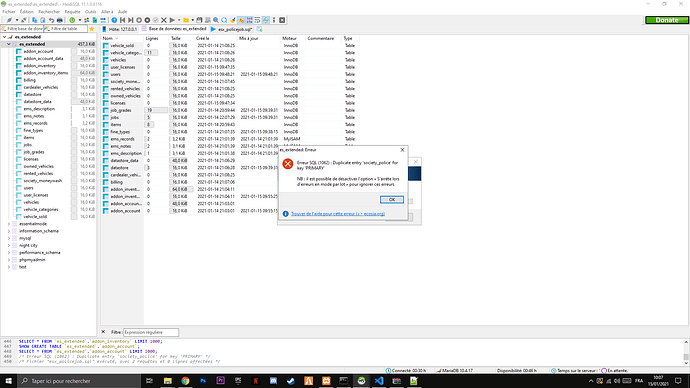Open dropdown arrow beside run query button
The image size is (690, 388).
coord(179,20)
